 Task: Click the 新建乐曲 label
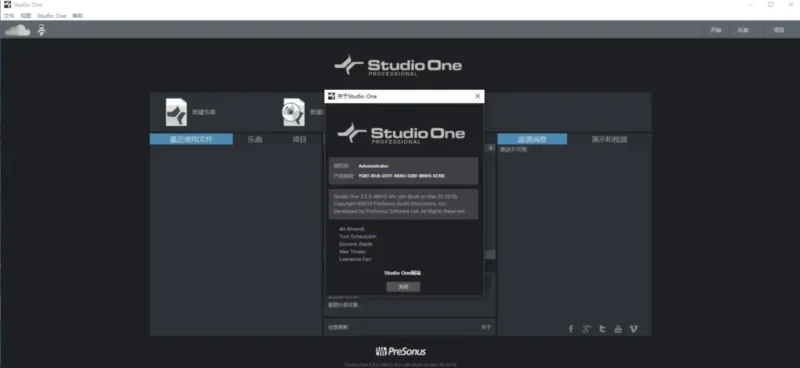204,112
